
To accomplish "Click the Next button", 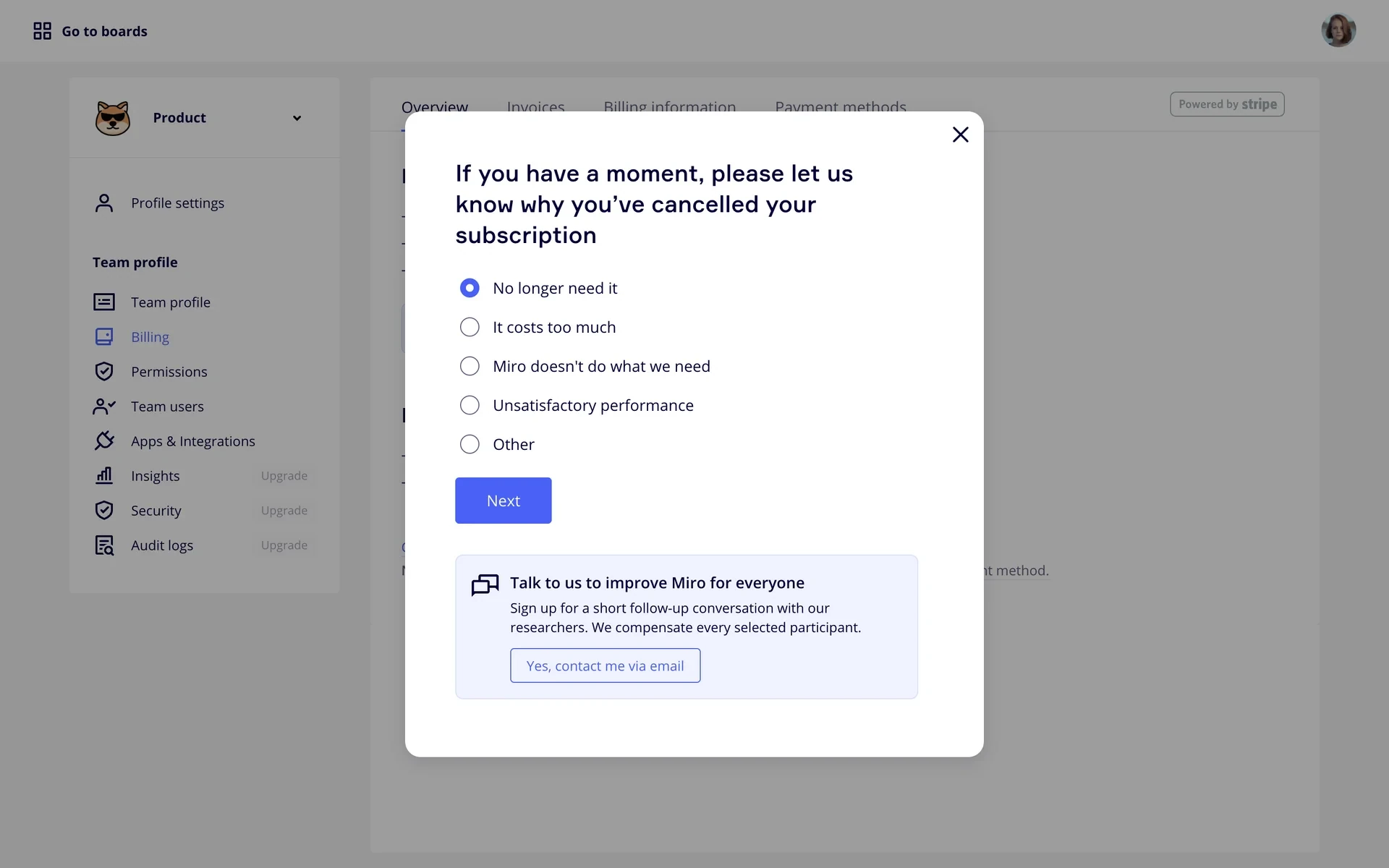I will [x=504, y=501].
